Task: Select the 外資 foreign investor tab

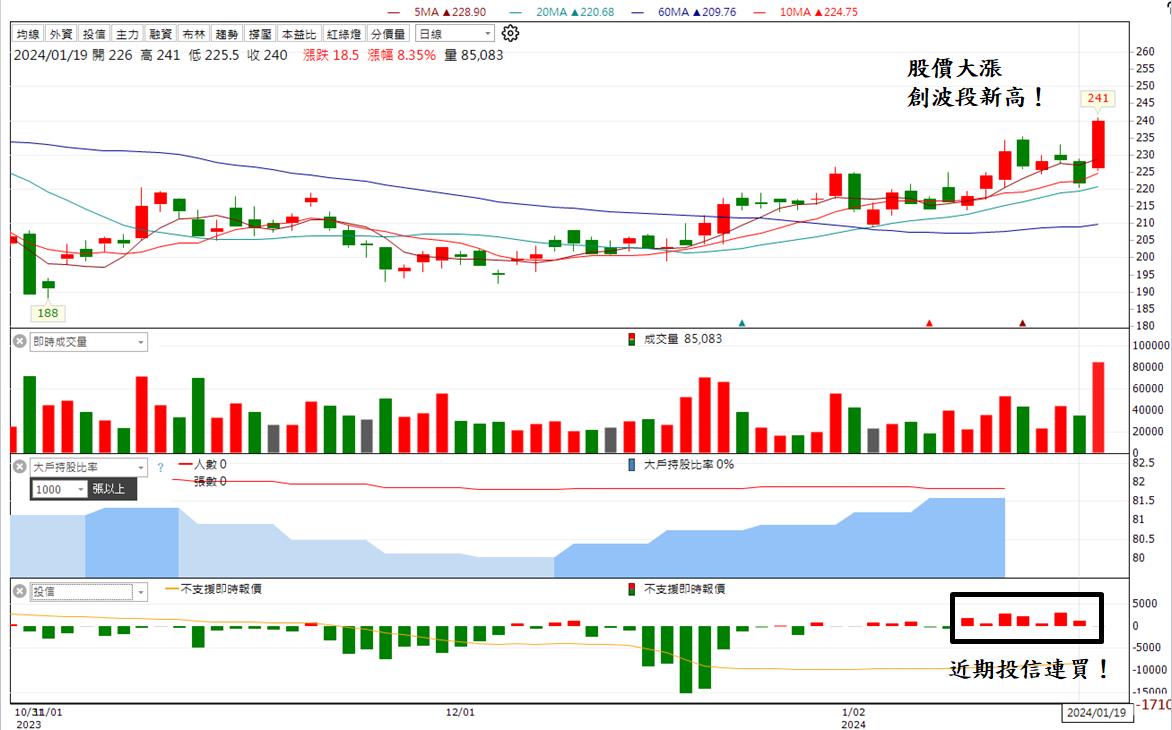Action: 61,34
